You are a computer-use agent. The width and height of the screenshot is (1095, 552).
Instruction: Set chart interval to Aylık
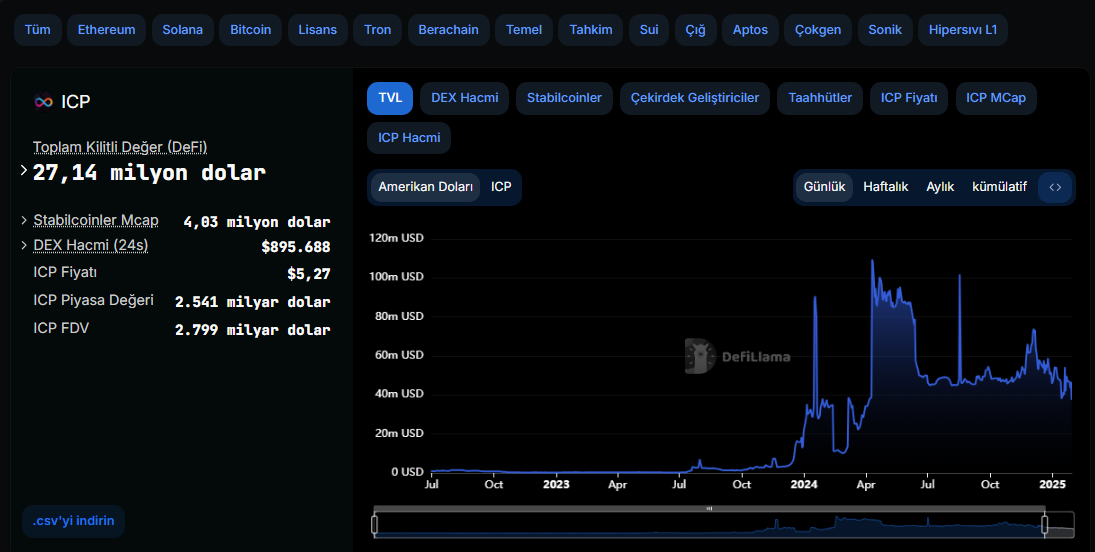point(940,187)
